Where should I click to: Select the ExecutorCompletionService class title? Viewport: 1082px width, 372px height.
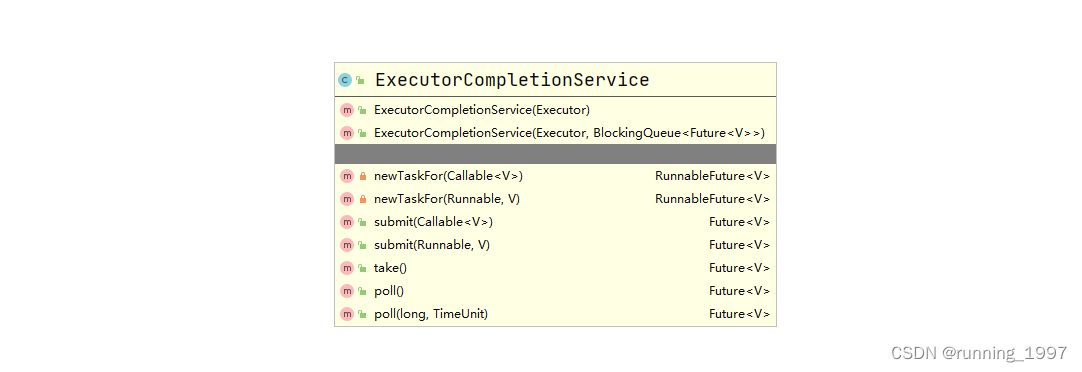tap(512, 80)
